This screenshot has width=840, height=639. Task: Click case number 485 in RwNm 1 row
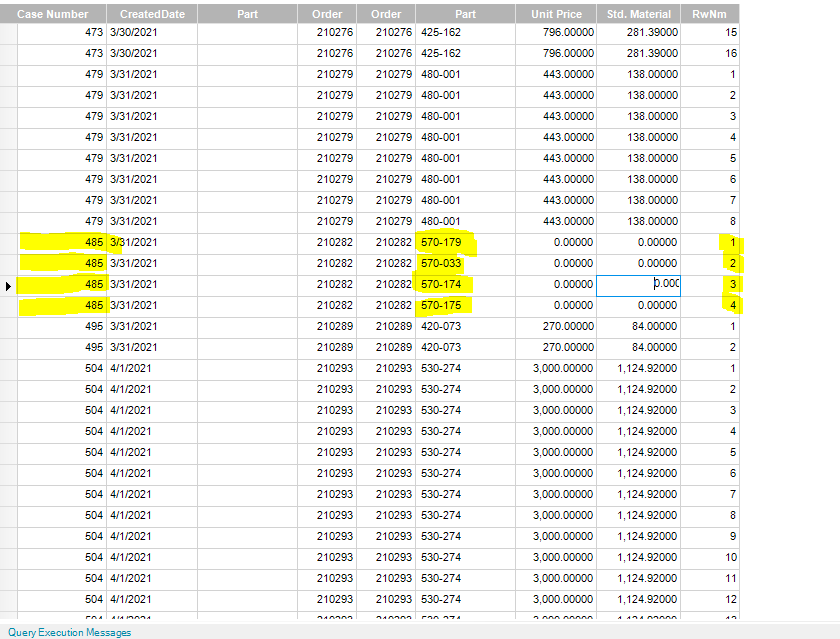(x=62, y=243)
